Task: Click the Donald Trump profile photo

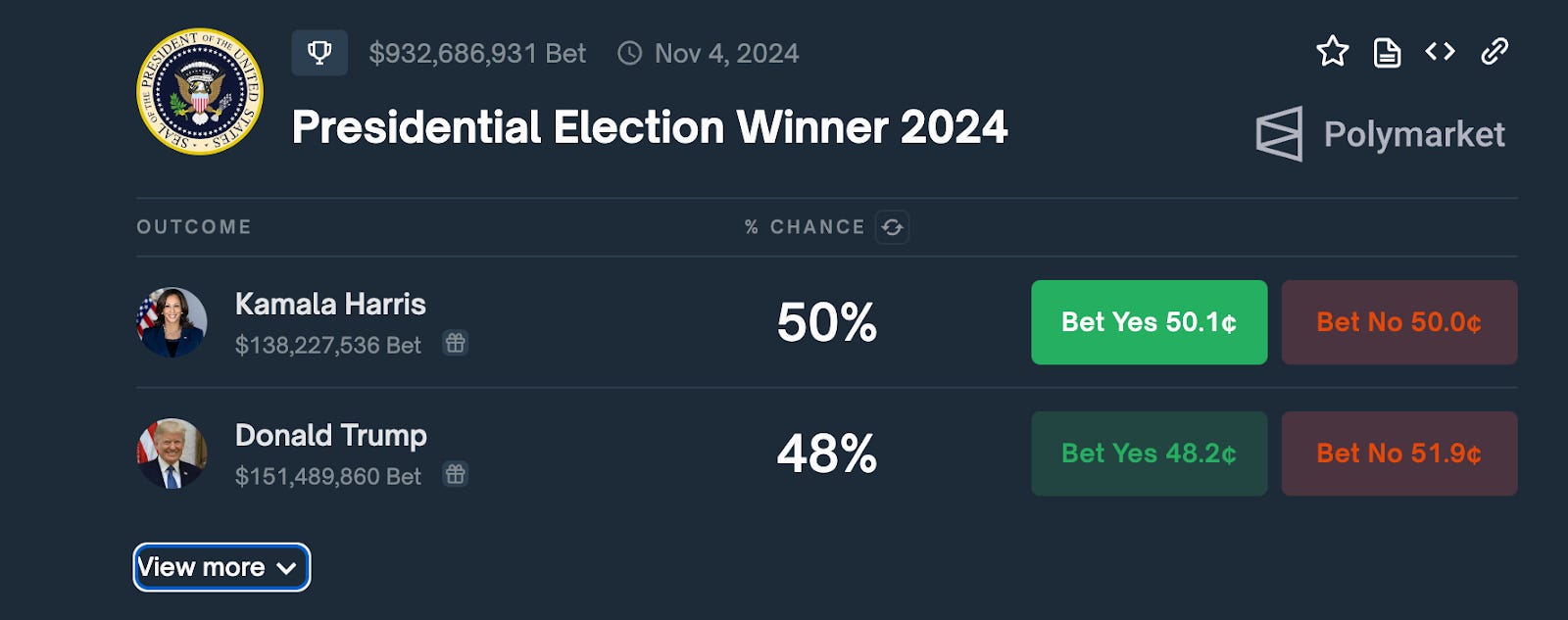Action: [171, 453]
